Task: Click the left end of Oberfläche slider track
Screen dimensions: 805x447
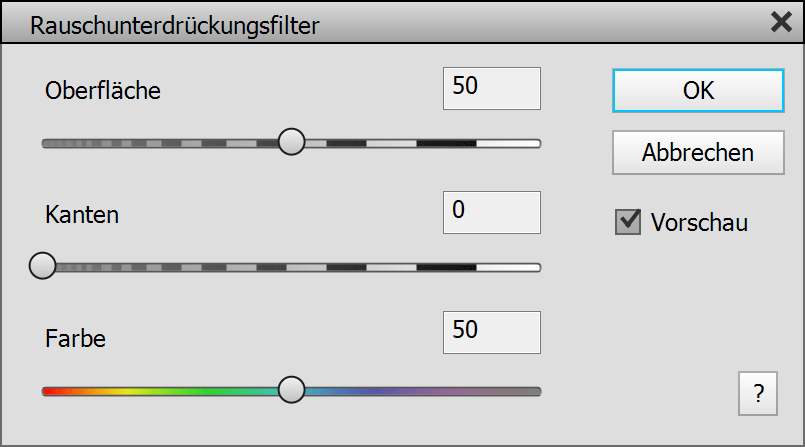Action: click(x=50, y=143)
